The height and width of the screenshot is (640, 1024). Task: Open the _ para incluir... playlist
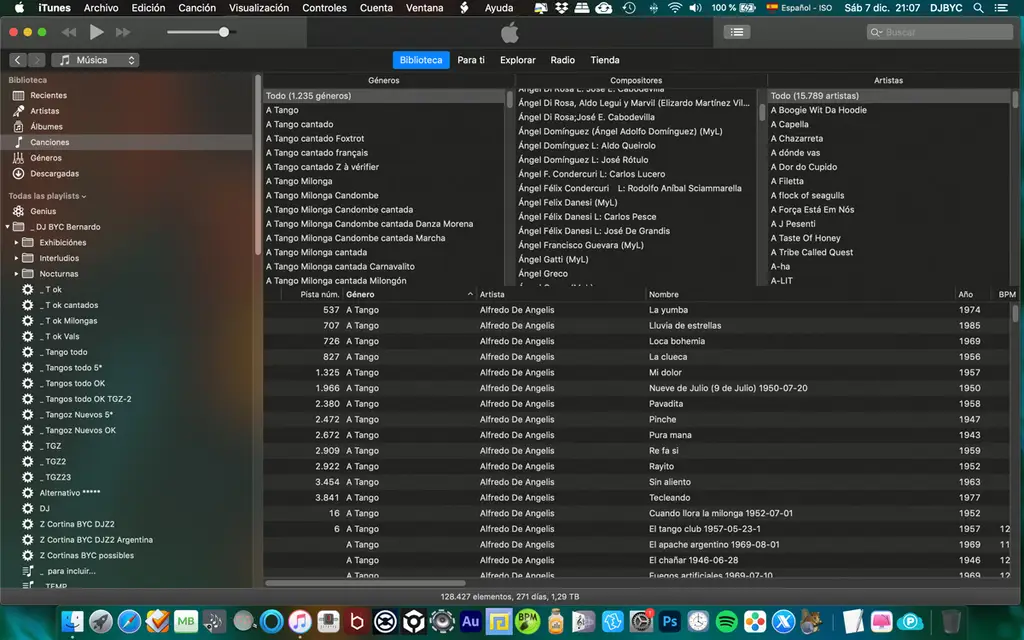tap(67, 571)
